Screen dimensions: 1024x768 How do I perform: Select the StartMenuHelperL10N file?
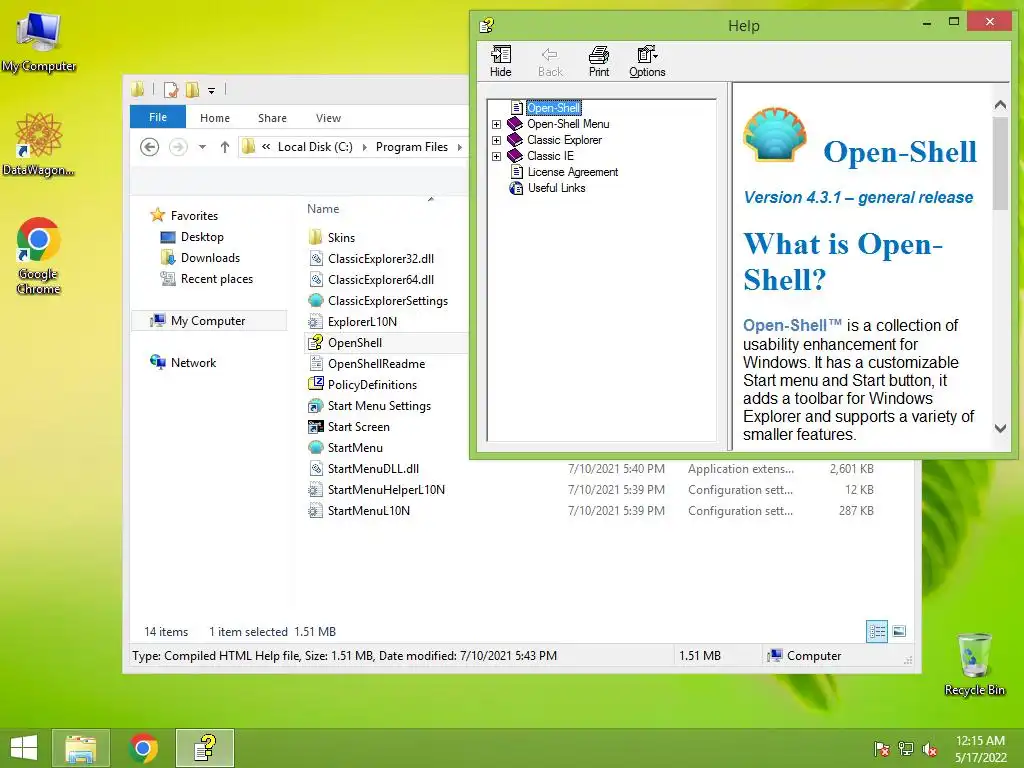point(386,490)
